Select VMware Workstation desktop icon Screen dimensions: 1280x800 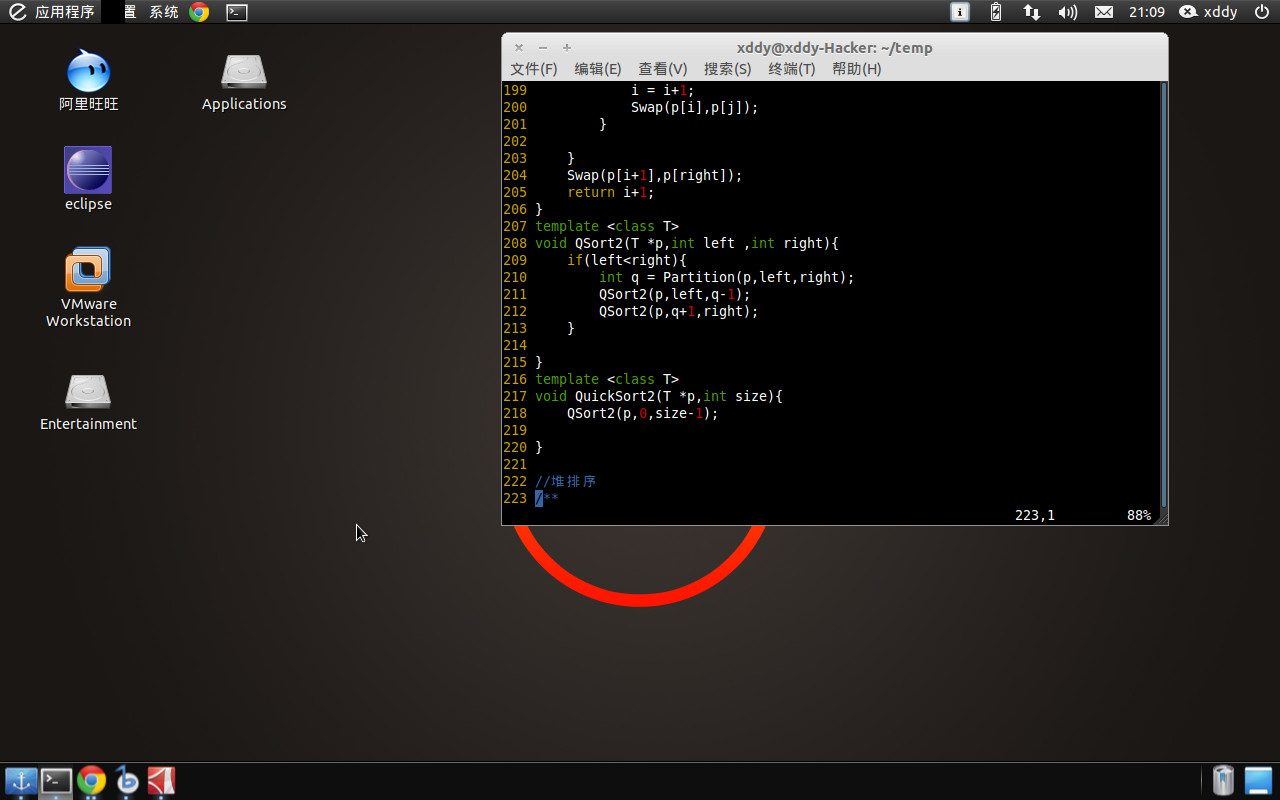(88, 288)
